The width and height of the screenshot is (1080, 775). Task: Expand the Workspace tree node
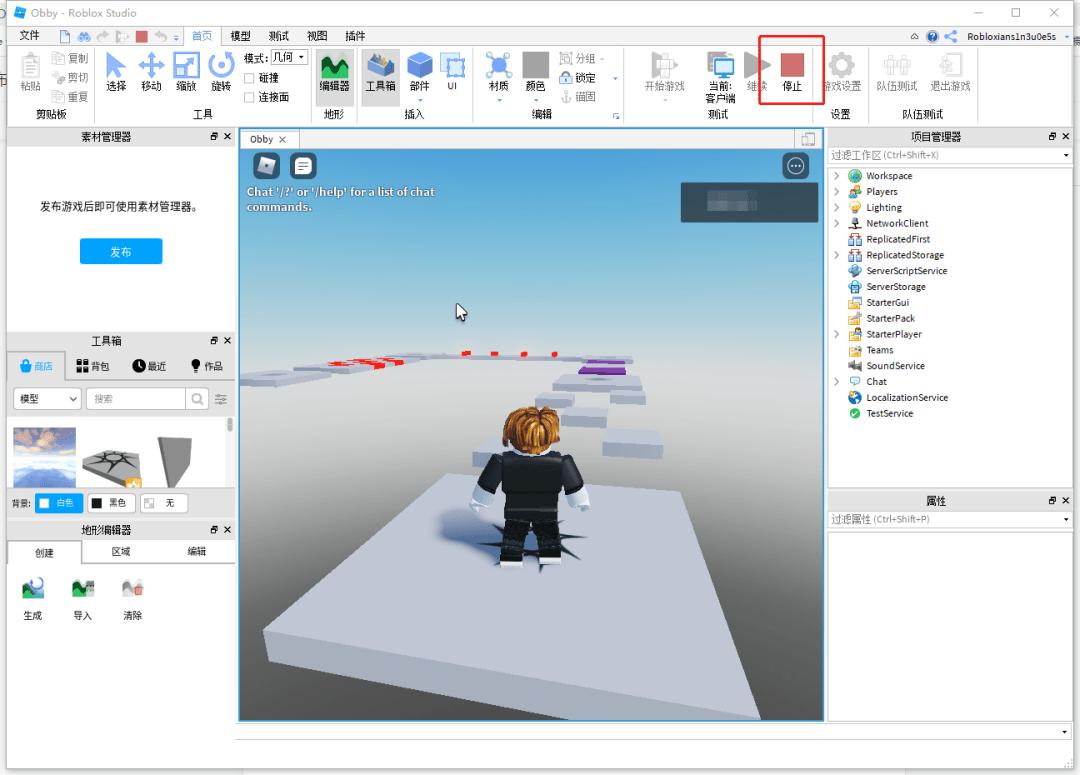837,176
